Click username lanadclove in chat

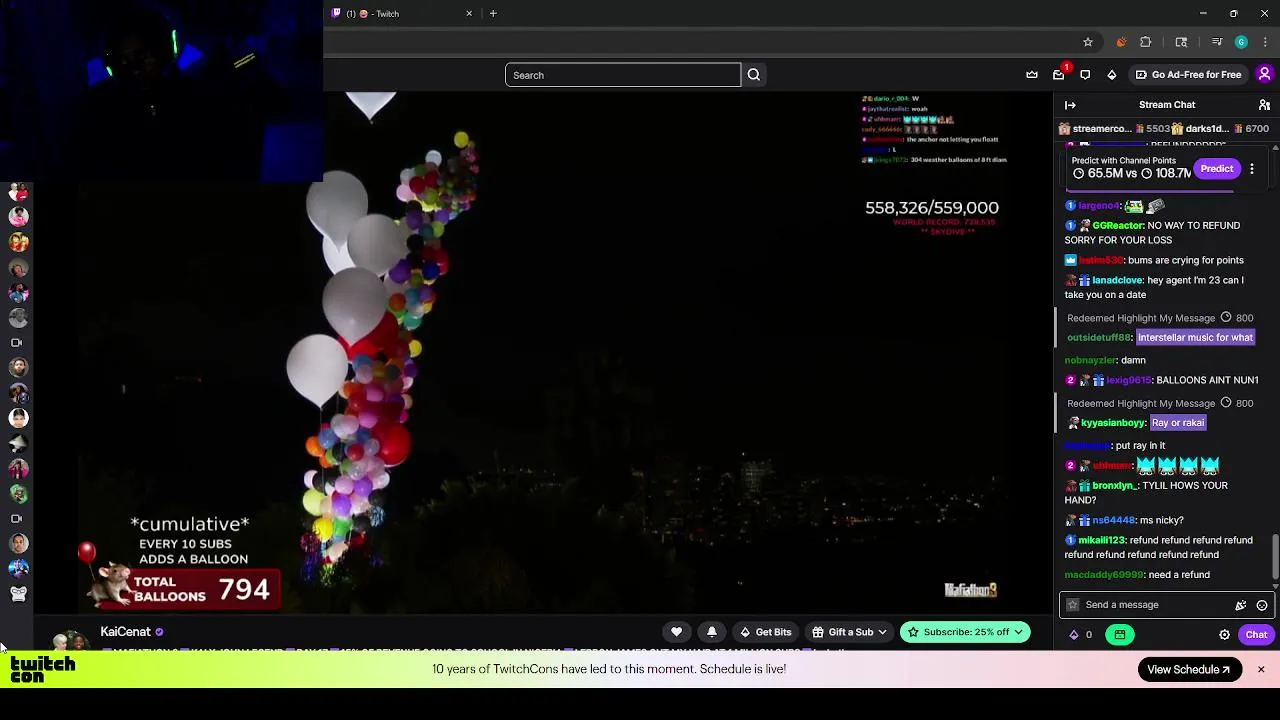coord(1118,281)
